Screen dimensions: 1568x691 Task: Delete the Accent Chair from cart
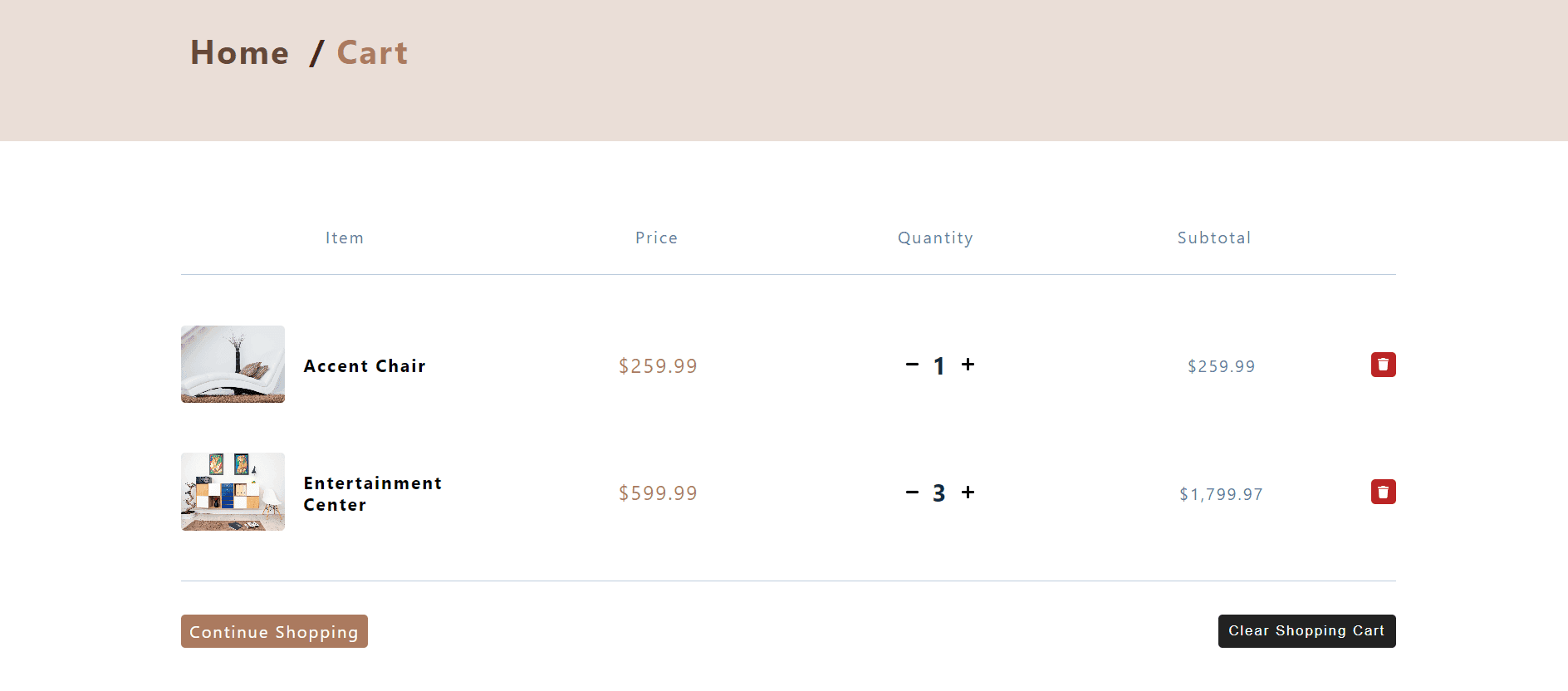click(x=1383, y=365)
